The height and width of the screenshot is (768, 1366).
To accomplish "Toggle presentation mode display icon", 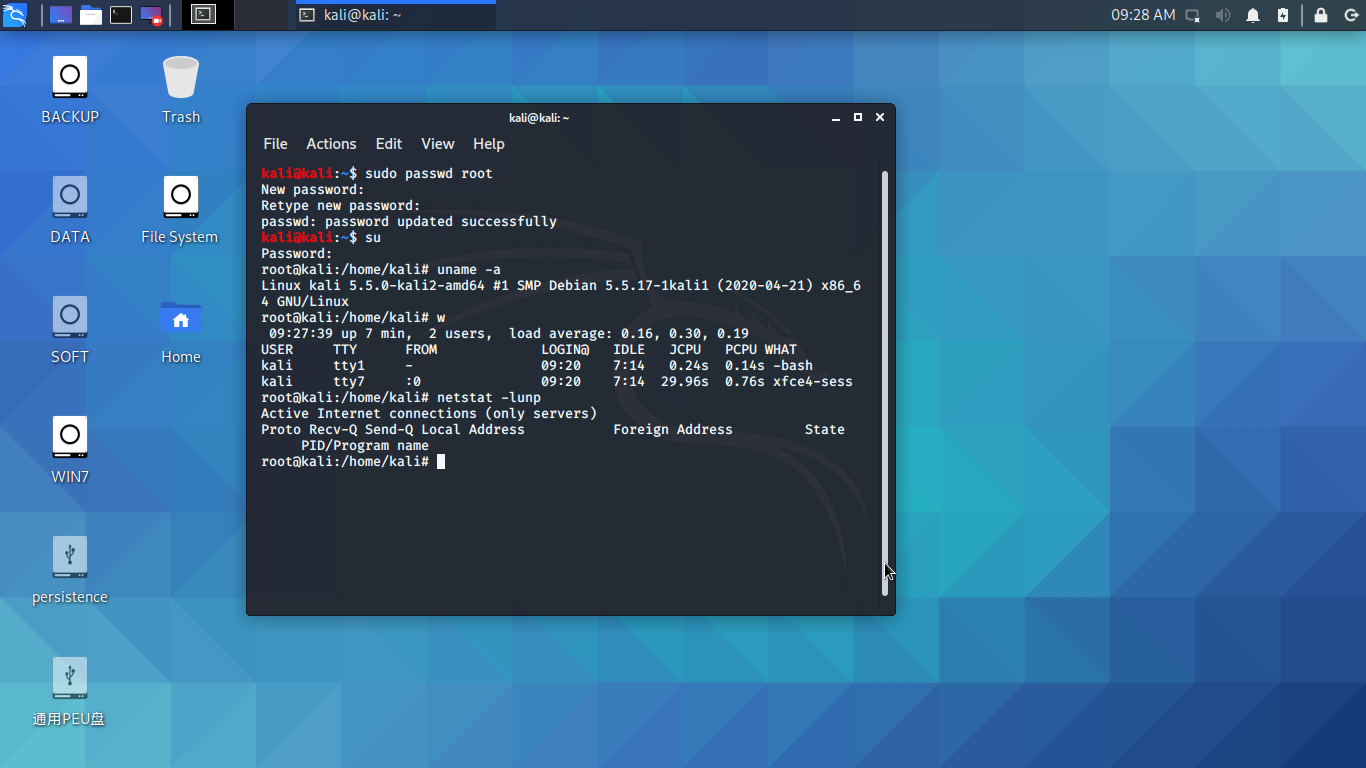I will coord(1190,15).
